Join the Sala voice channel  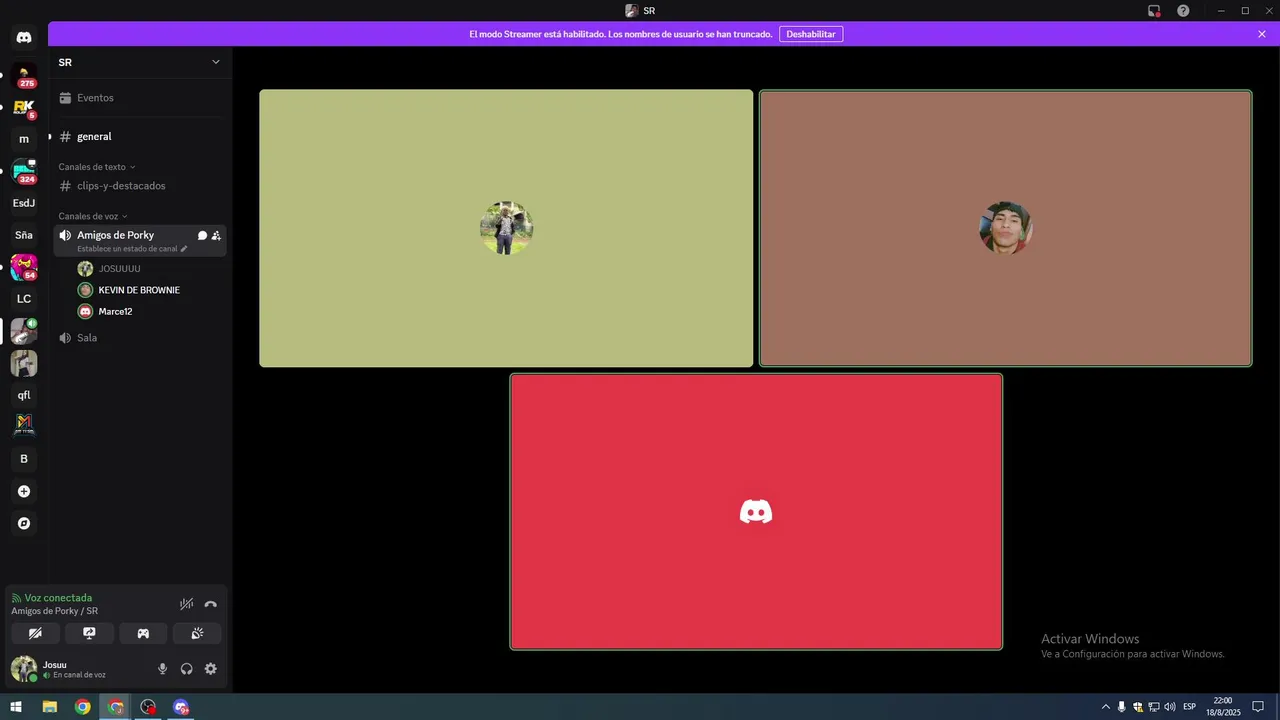(x=139, y=338)
